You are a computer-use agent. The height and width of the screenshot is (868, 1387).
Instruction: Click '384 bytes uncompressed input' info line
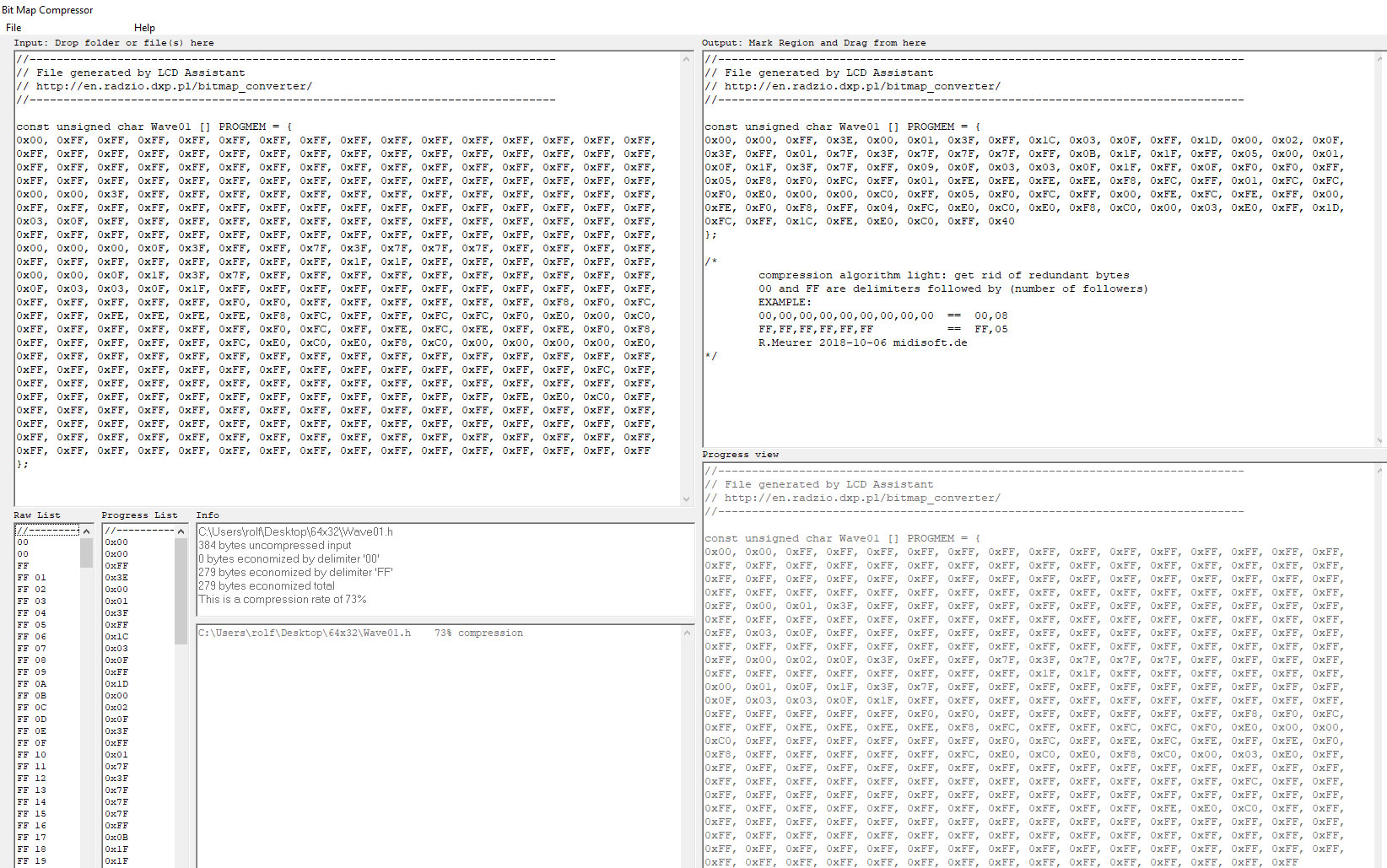(275, 545)
